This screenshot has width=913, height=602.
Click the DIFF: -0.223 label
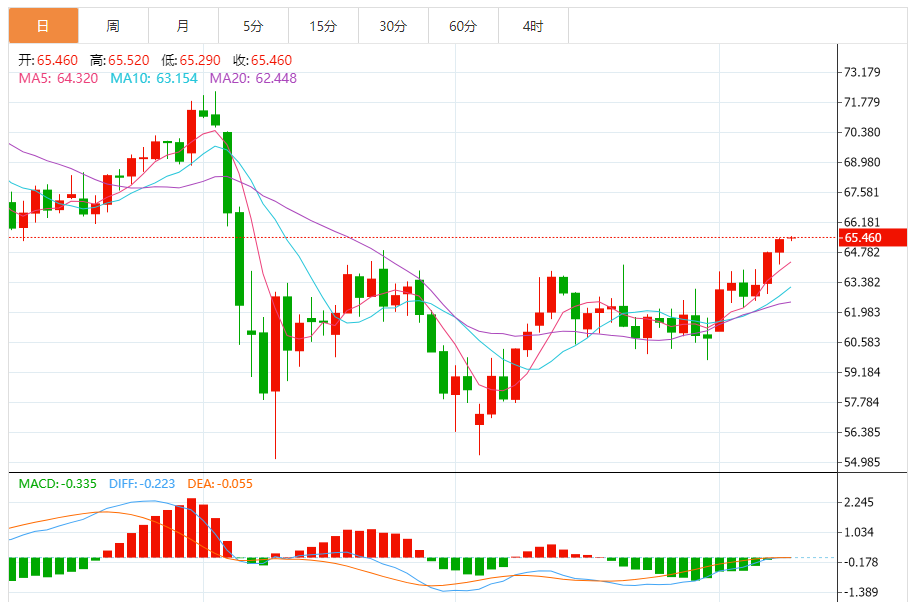tap(142, 484)
